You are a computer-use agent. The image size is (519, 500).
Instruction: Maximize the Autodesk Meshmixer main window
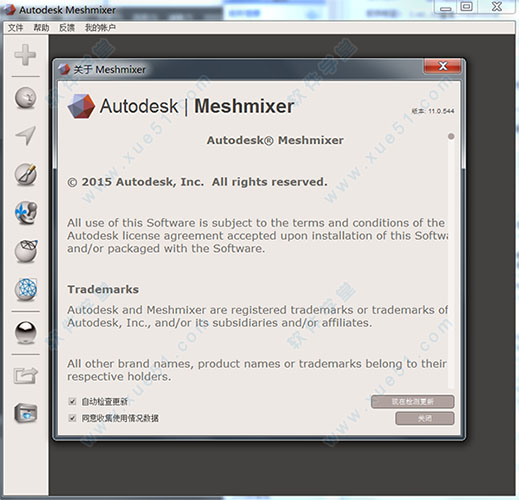coord(466,7)
